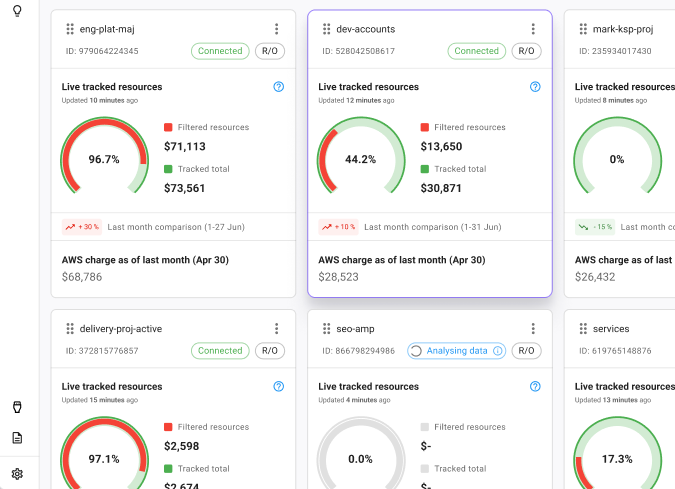675x489 pixels.
Task: Click account ID 979064224345
Action: tap(102, 51)
